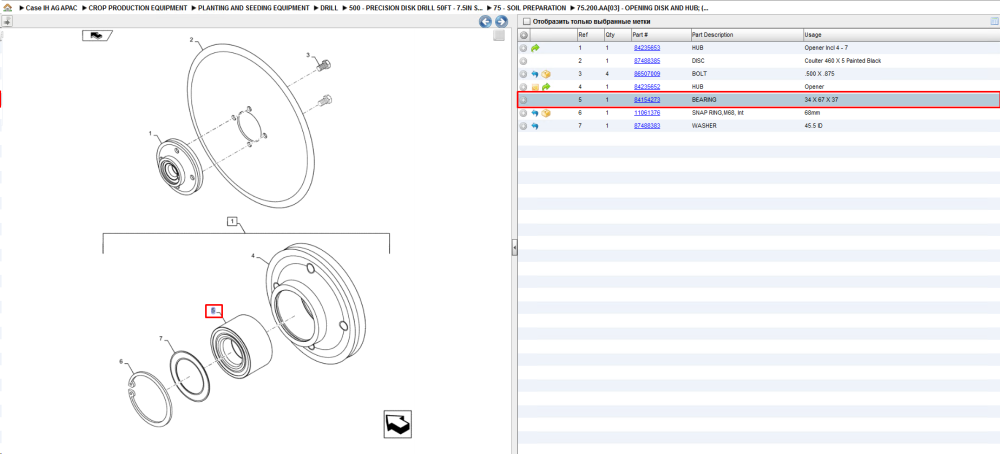1000x454 pixels.
Task: Toggle the selection circle for the SNAP RING row
Action: (x=524, y=113)
